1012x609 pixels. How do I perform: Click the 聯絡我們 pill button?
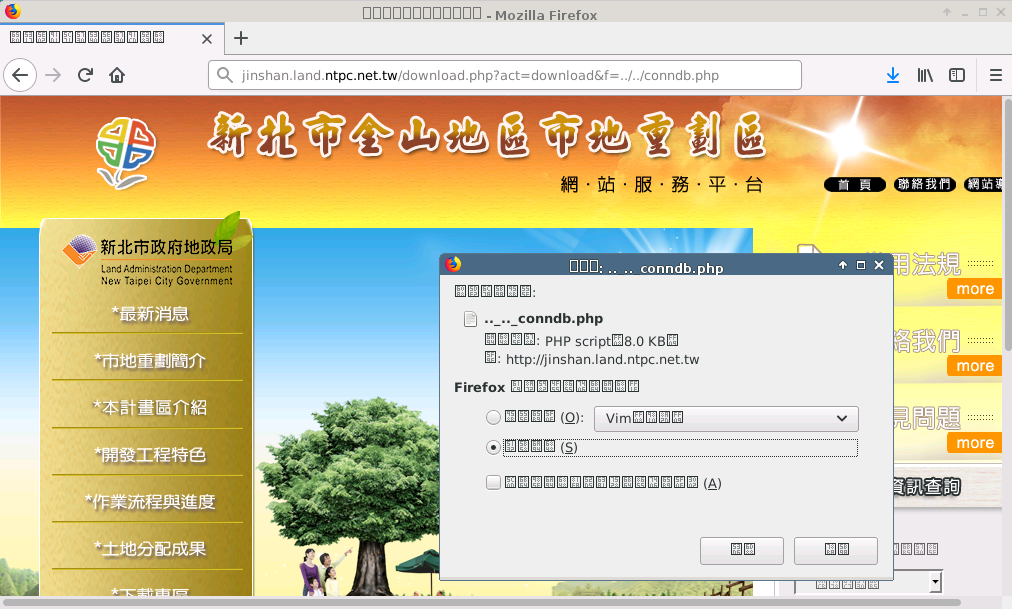[x=924, y=185]
